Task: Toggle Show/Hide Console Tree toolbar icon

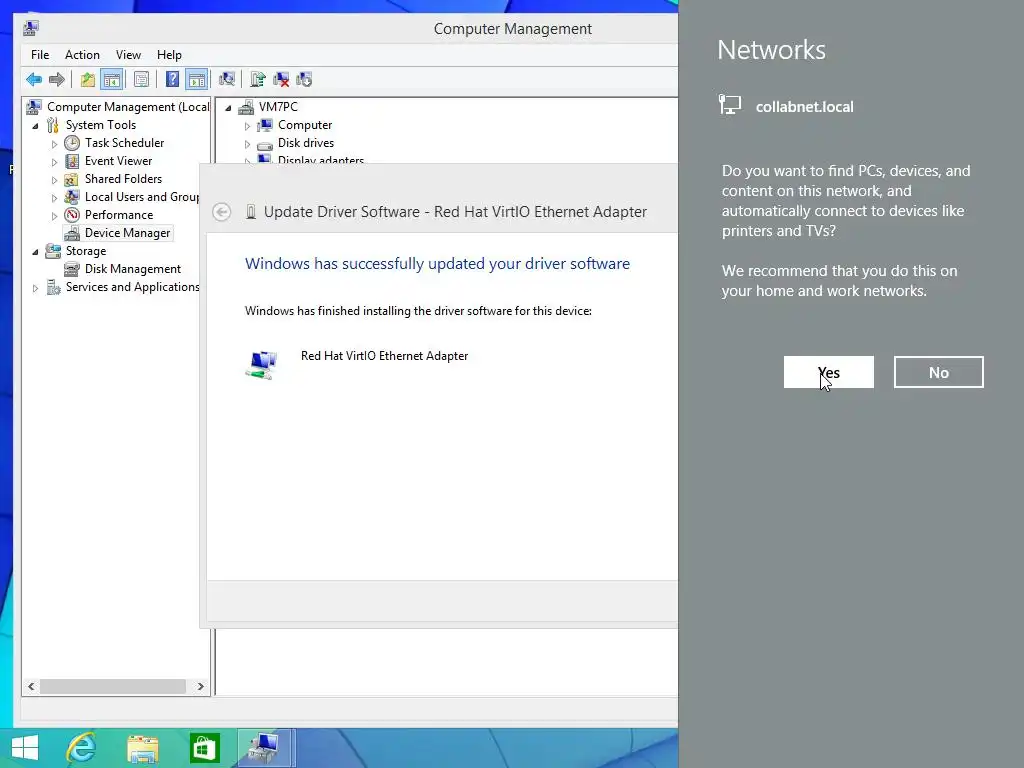Action: coord(112,80)
